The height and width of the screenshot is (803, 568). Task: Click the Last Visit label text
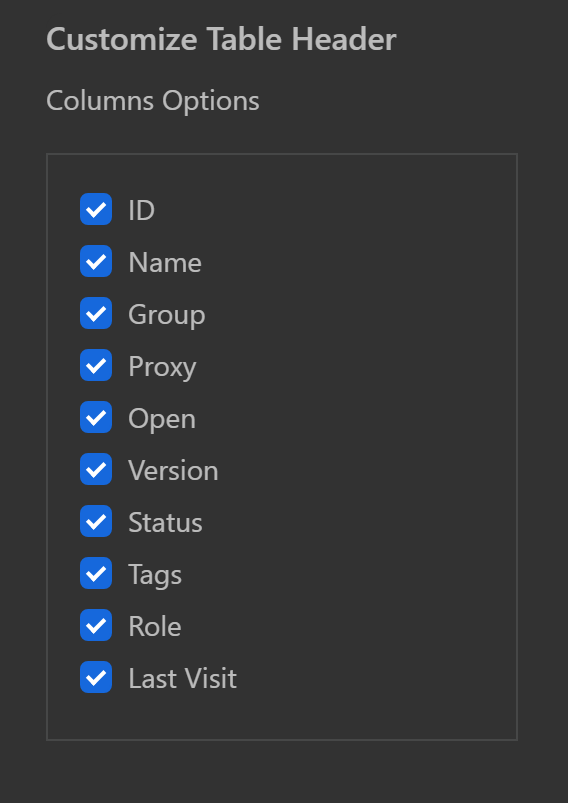tap(182, 678)
